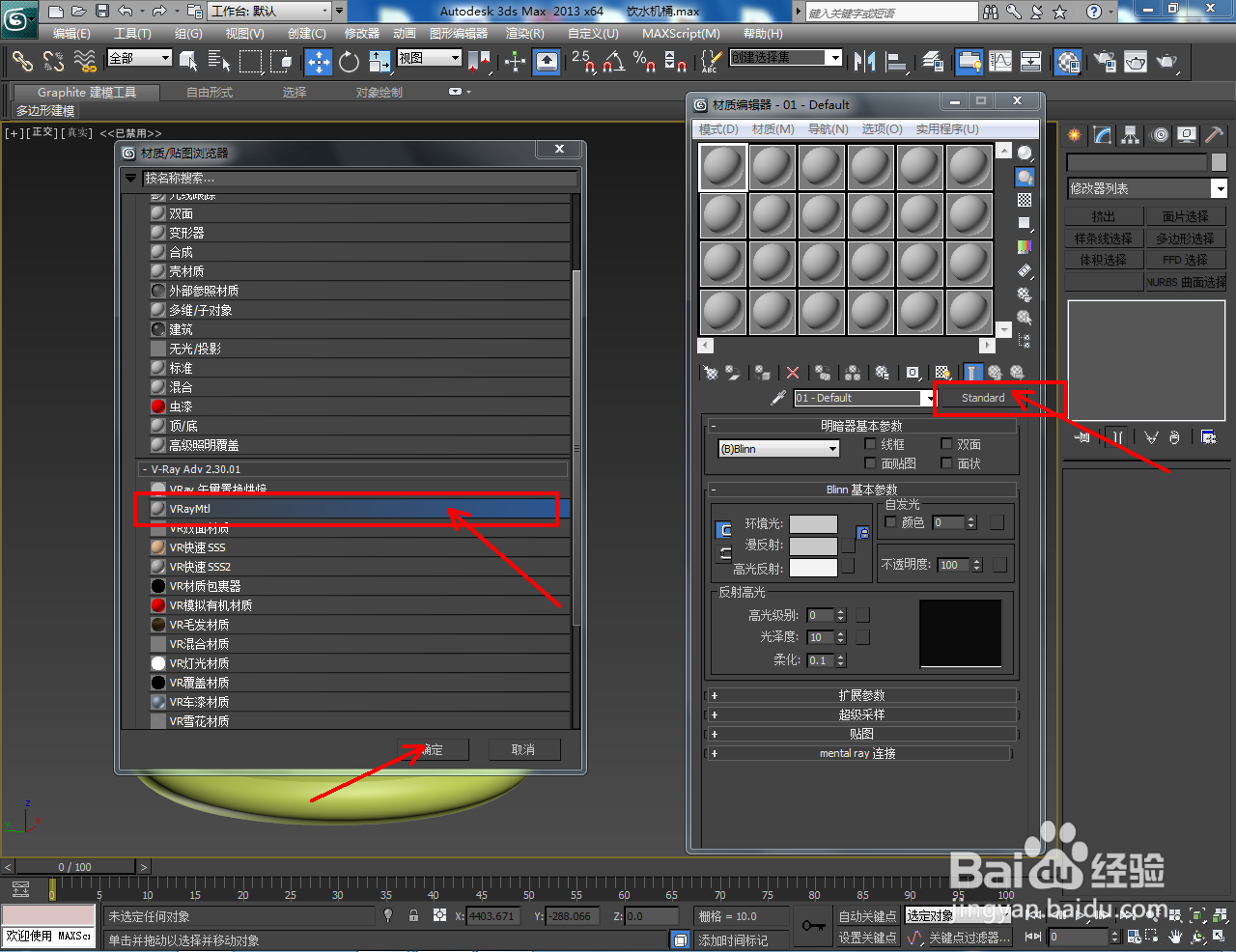
Task: Click Go to Parent icon
Action: [x=995, y=373]
